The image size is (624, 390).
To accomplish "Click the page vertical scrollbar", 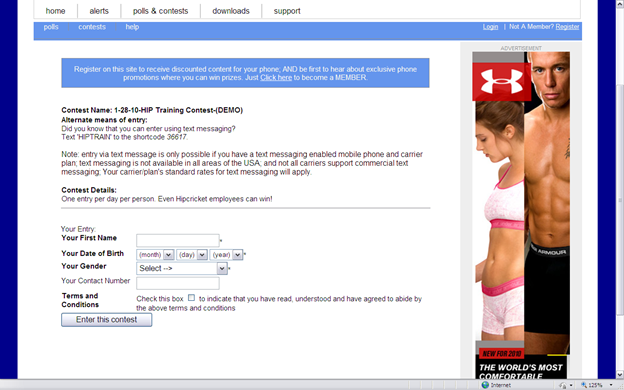I will [620, 199].
